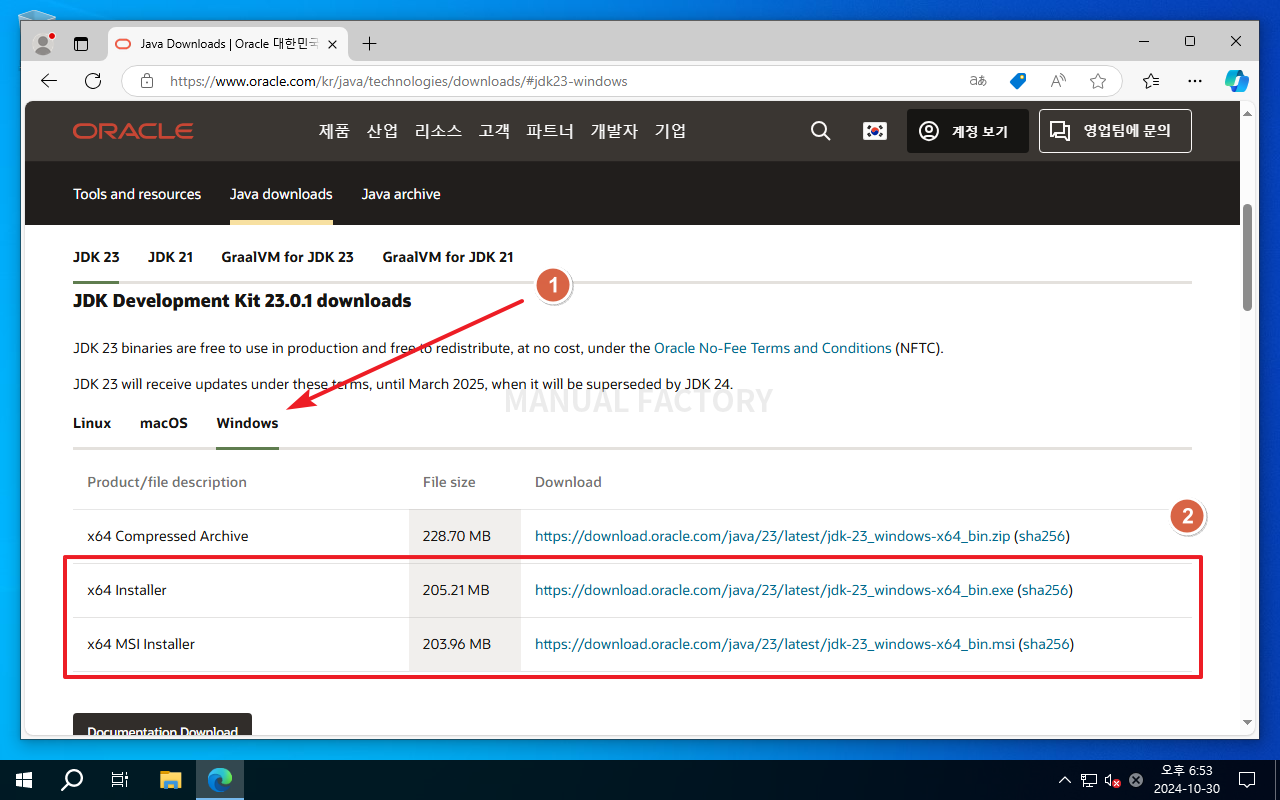Open the Copilot sidebar icon
This screenshot has height=800, width=1280.
pyautogui.click(x=1238, y=81)
